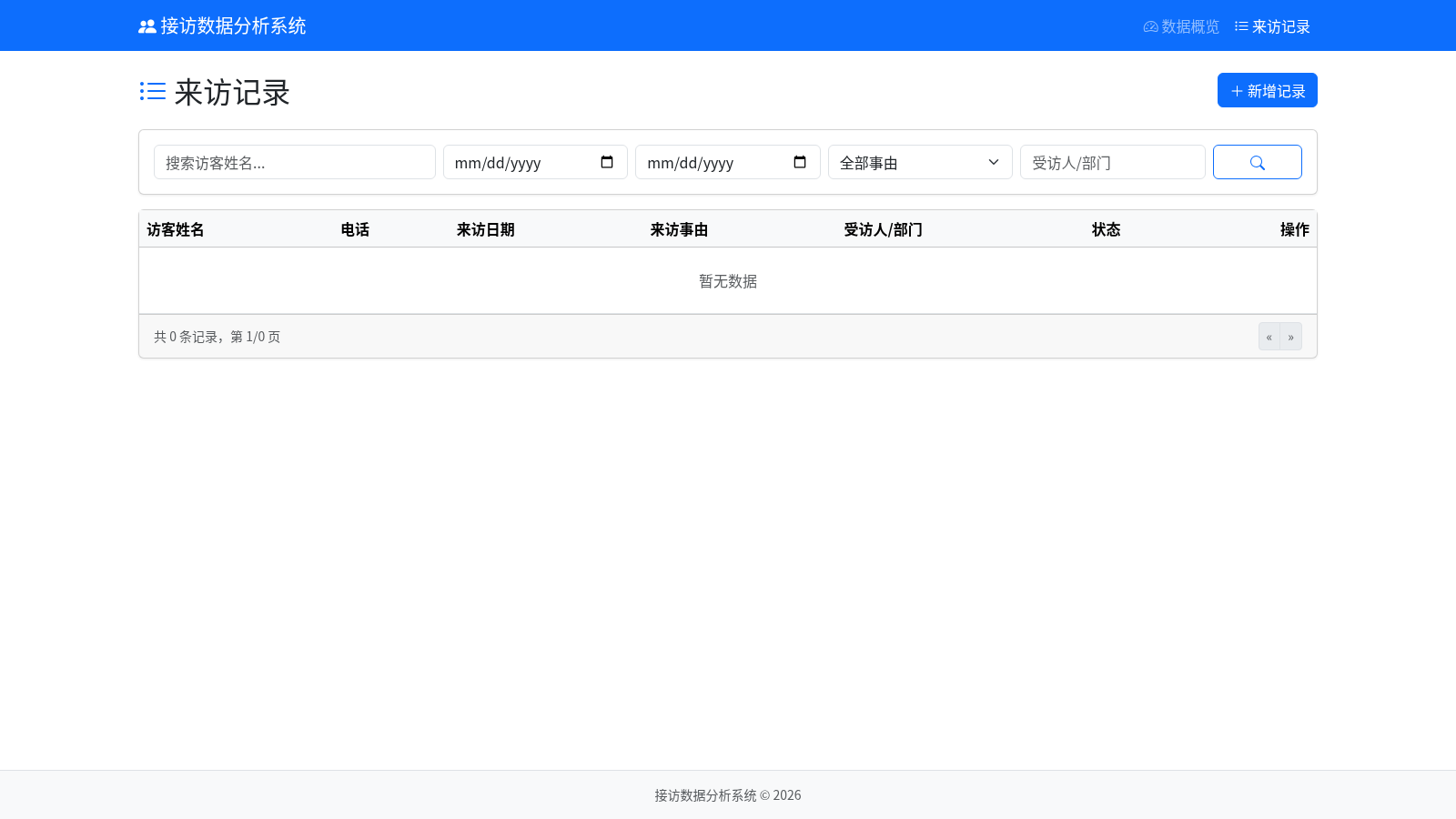Click the 来访日期 column header
Screen dimensions: 1456x819
(x=486, y=229)
